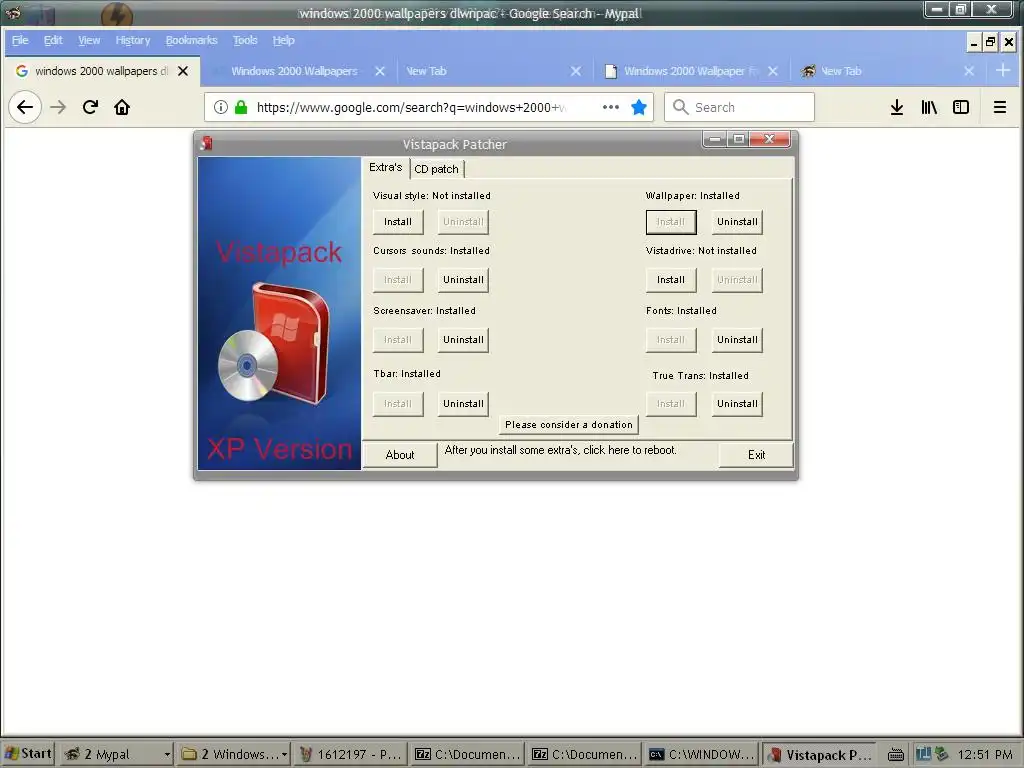Close the 'windows 2000 wallpapers' Google tab
Viewport: 1024px width, 768px height.
183,71
